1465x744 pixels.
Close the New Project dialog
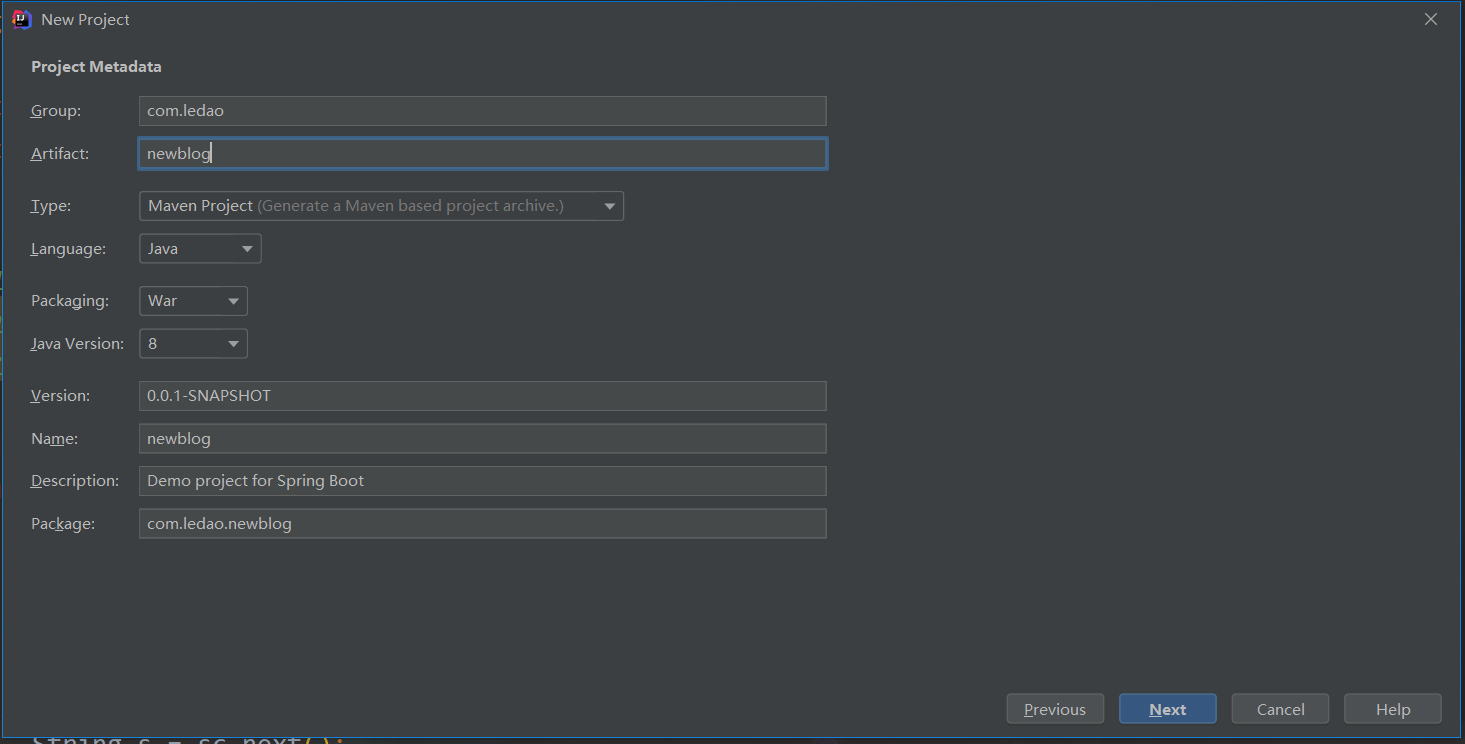[x=1431, y=18]
